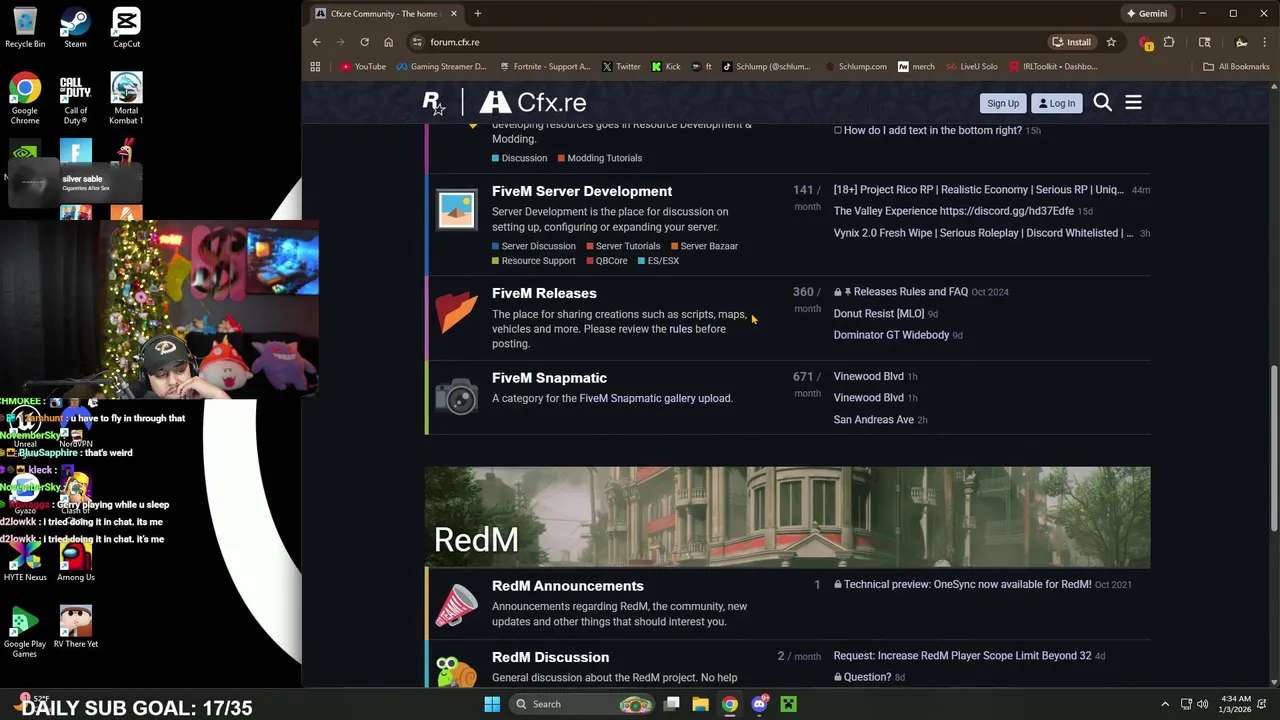Open the YouTube bookmark
Image resolution: width=1280 pixels, height=720 pixels.
click(363, 67)
